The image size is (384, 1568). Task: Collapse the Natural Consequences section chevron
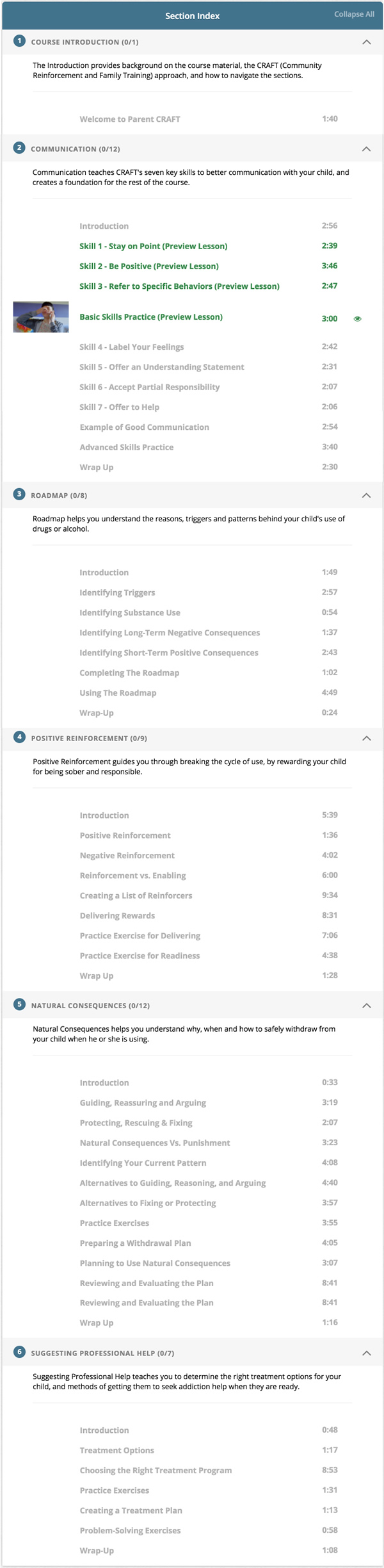point(366,1005)
